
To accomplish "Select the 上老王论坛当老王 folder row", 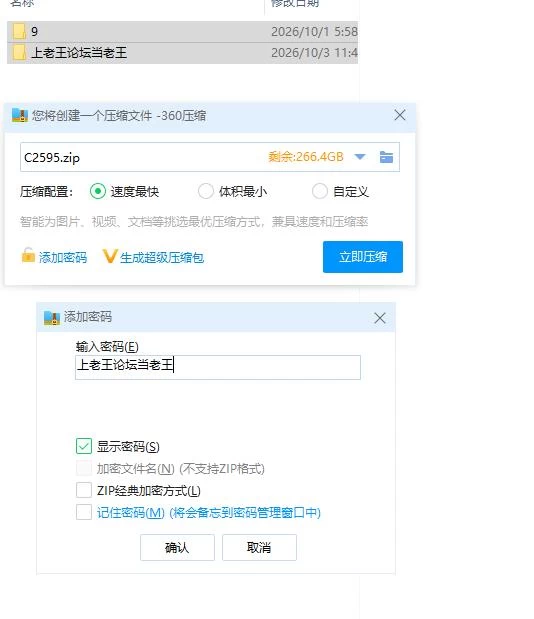I will [182, 53].
